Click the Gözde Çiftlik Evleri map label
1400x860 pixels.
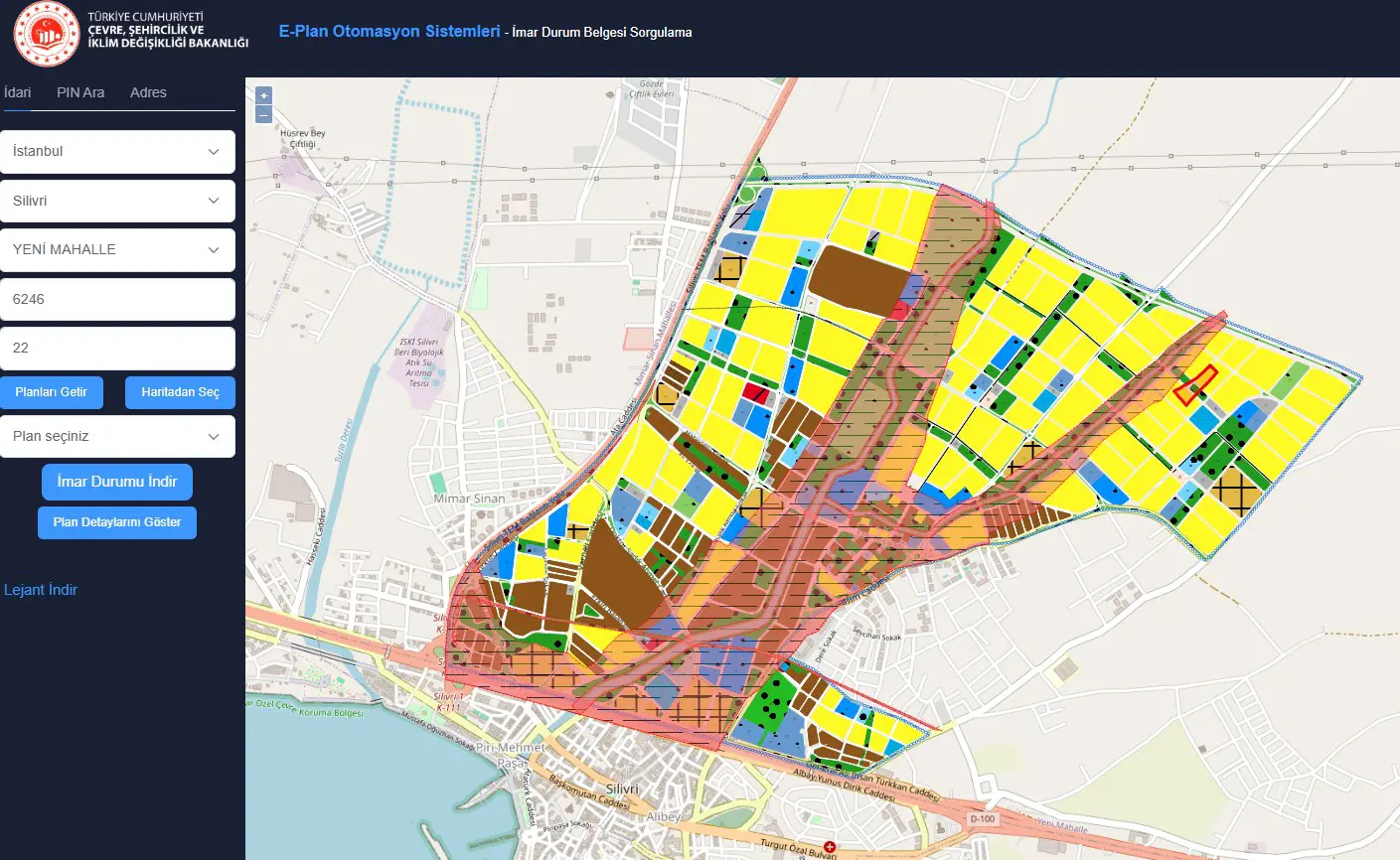pos(652,89)
